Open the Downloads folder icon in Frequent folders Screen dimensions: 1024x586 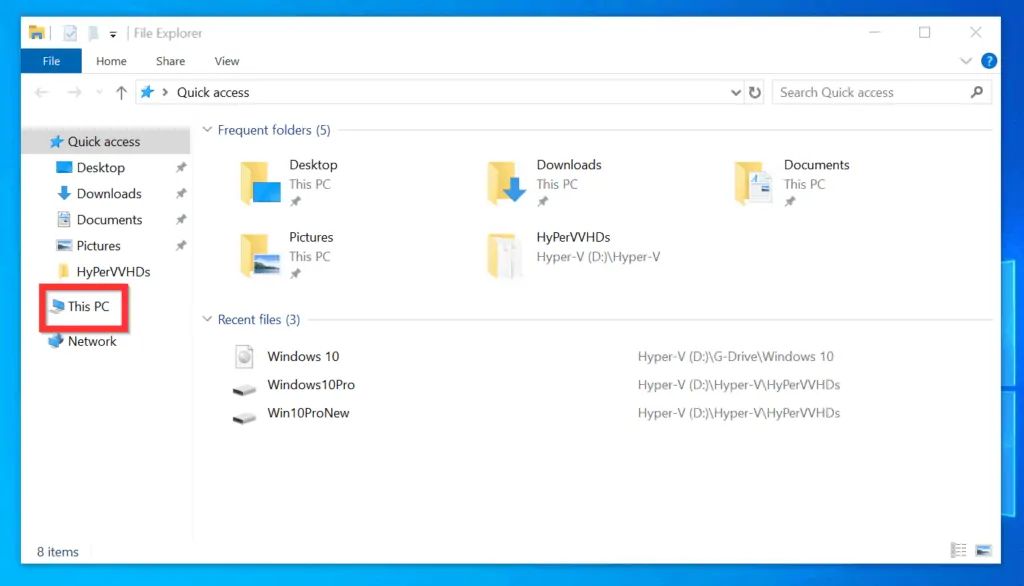[x=507, y=183]
